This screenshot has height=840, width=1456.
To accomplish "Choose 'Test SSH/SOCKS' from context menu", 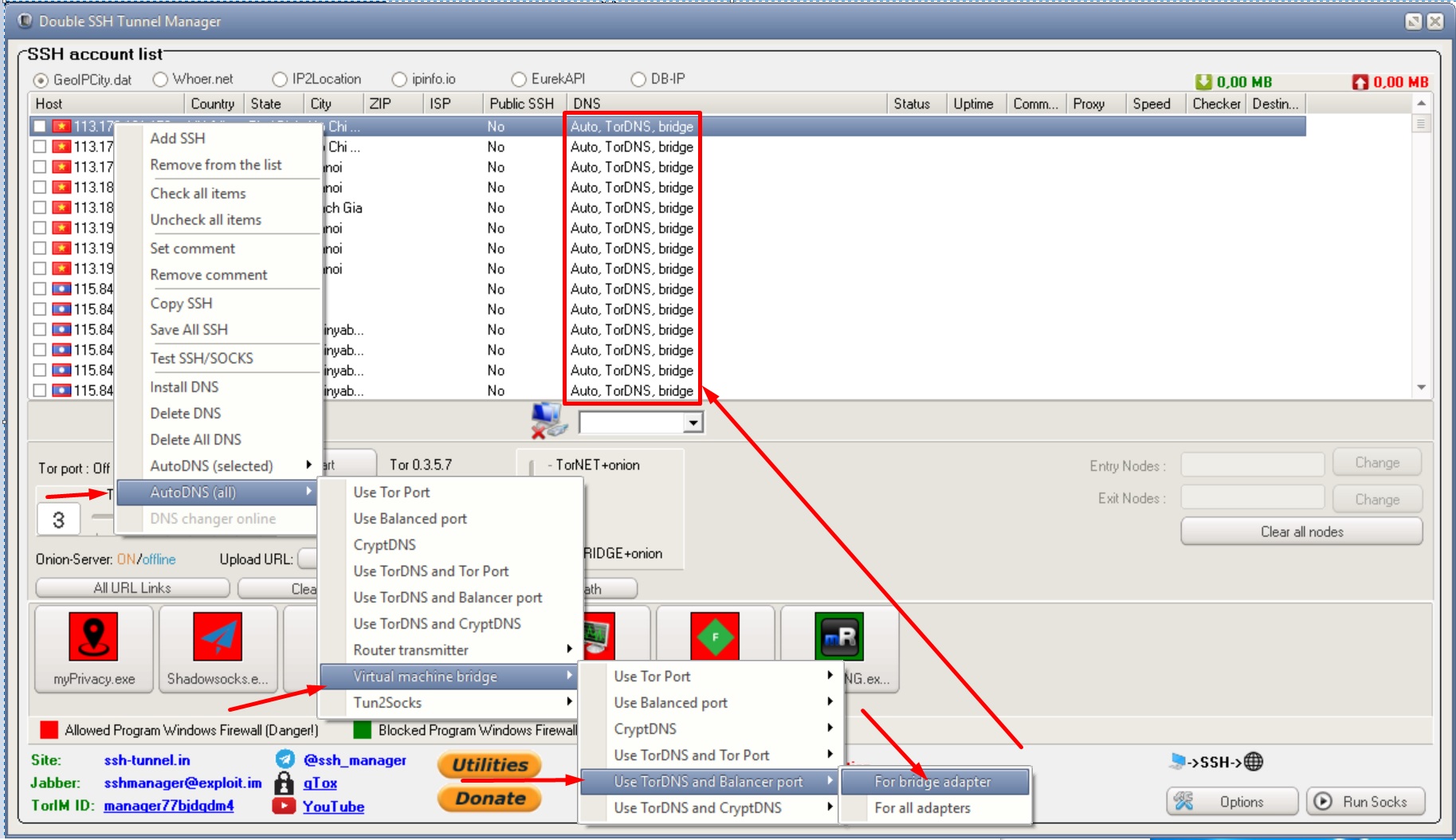I will pyautogui.click(x=202, y=358).
